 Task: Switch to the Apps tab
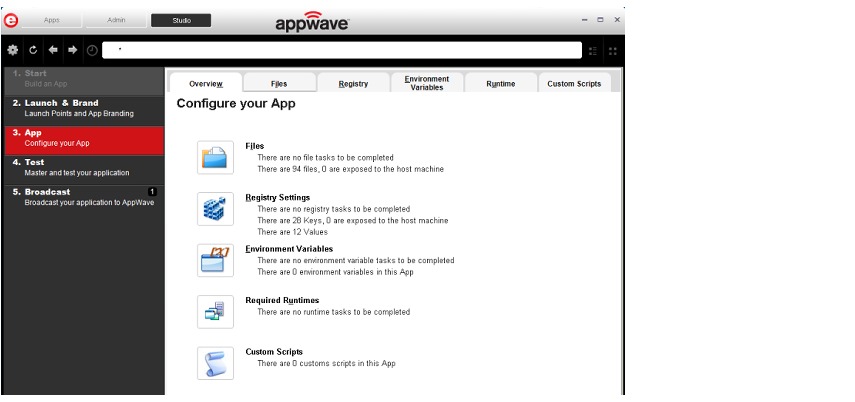(52, 20)
